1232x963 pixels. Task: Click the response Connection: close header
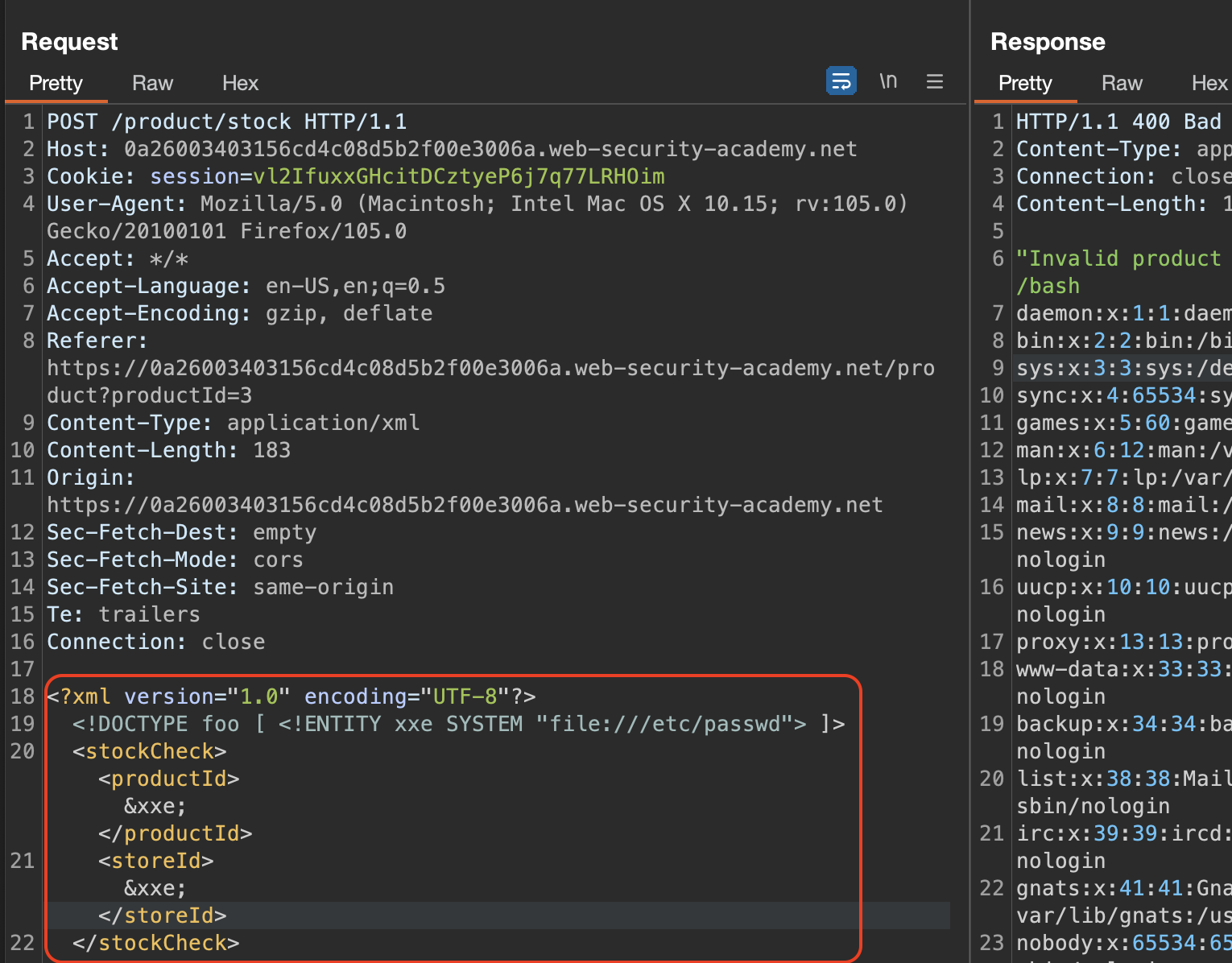(x=1124, y=177)
